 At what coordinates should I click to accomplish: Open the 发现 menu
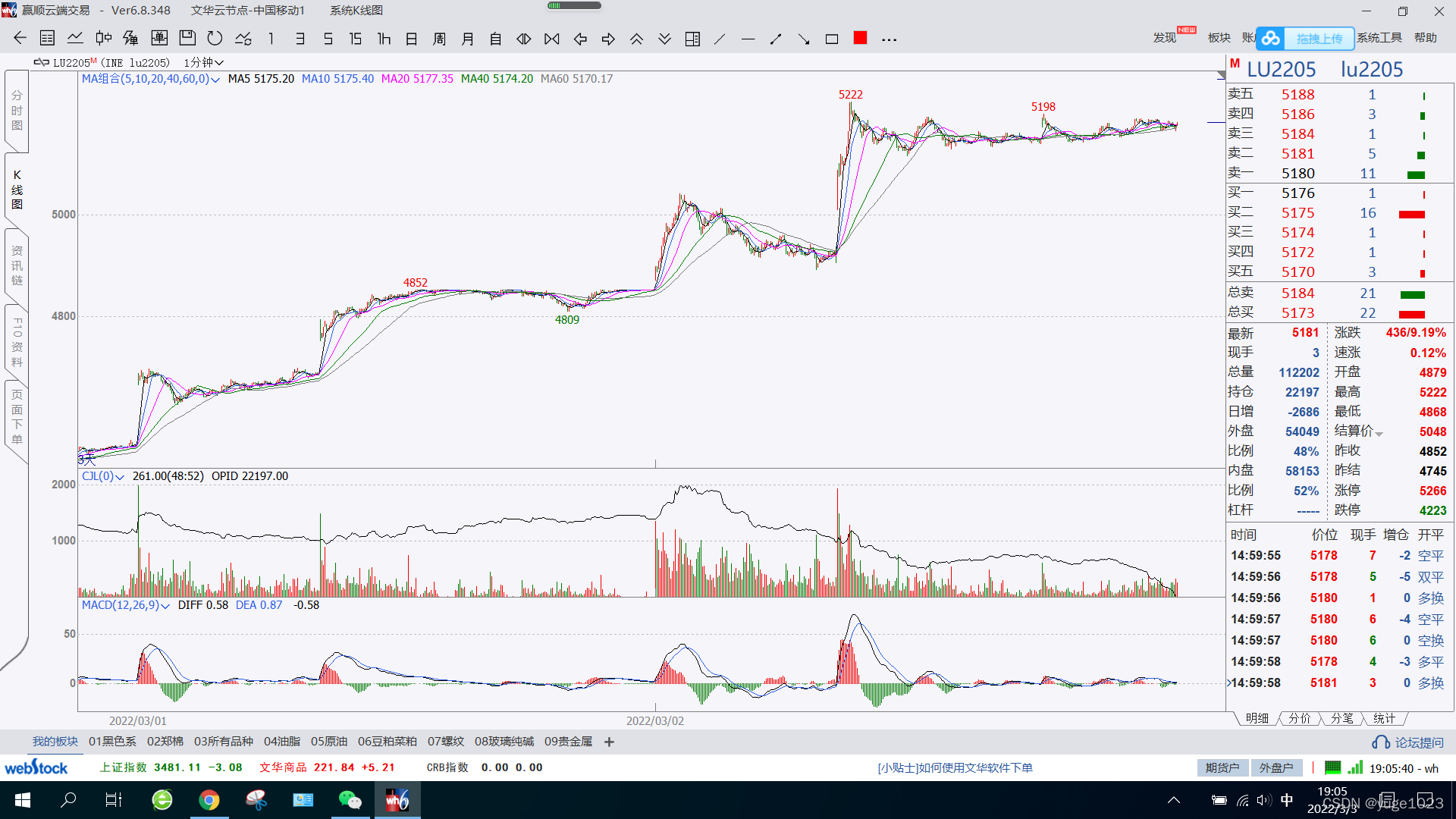click(1165, 38)
